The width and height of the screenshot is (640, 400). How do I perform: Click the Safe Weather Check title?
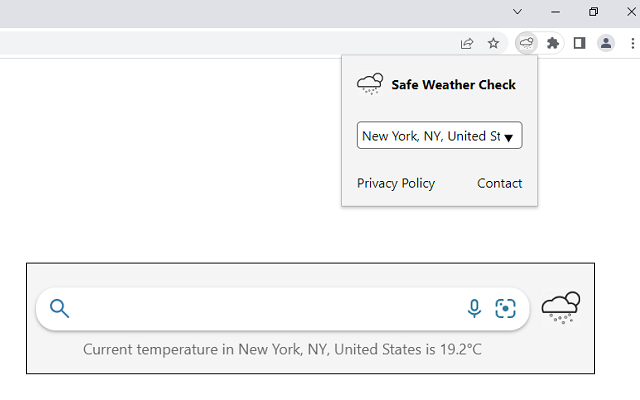point(453,85)
